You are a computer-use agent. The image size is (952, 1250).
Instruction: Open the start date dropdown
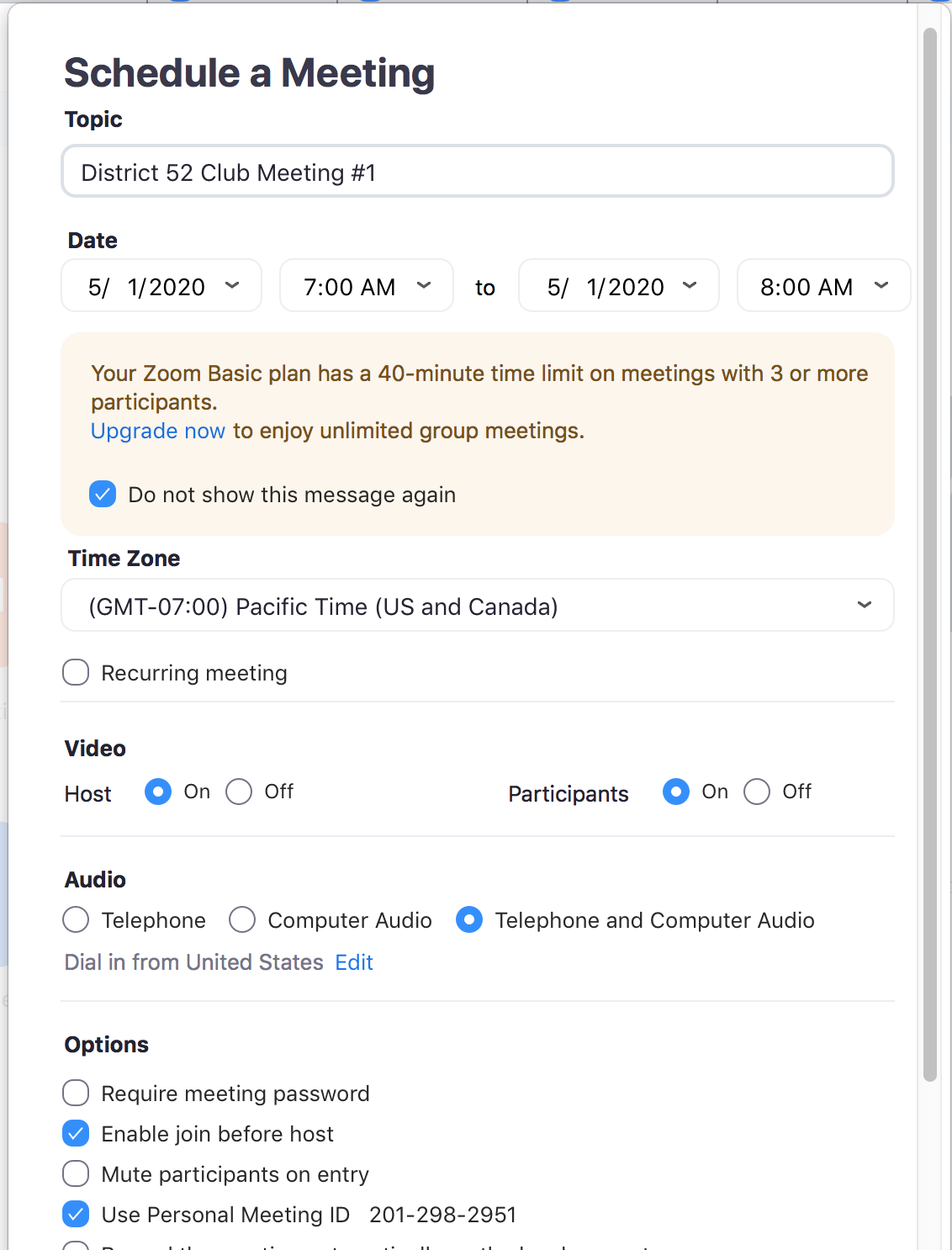click(161, 287)
